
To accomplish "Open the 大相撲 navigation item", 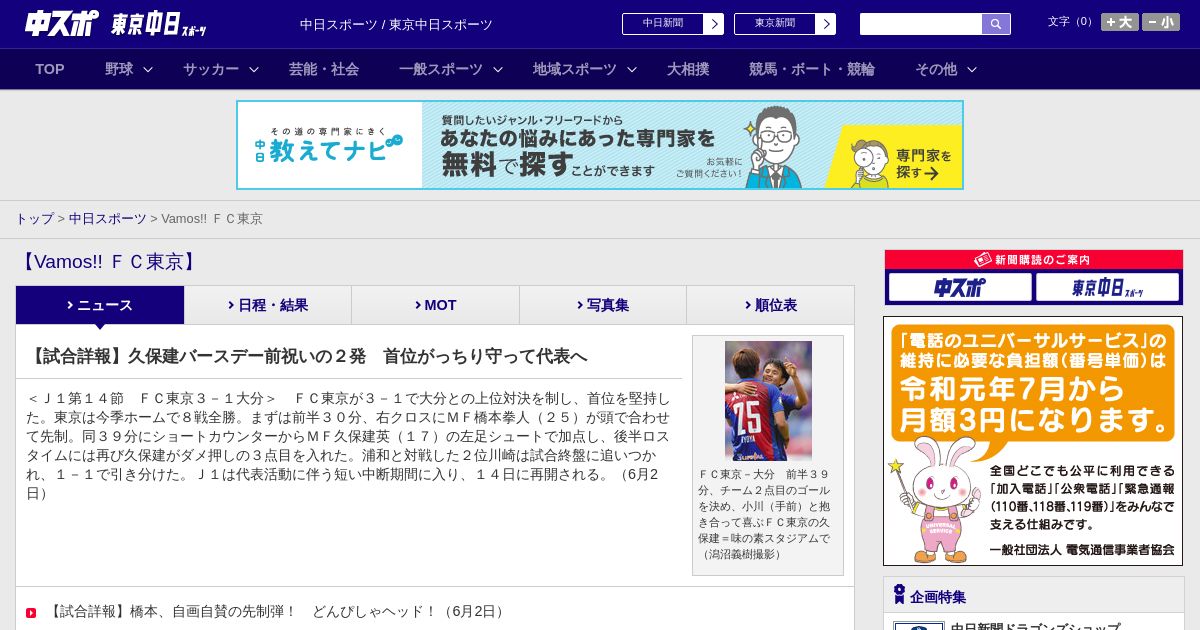I will pos(688,69).
